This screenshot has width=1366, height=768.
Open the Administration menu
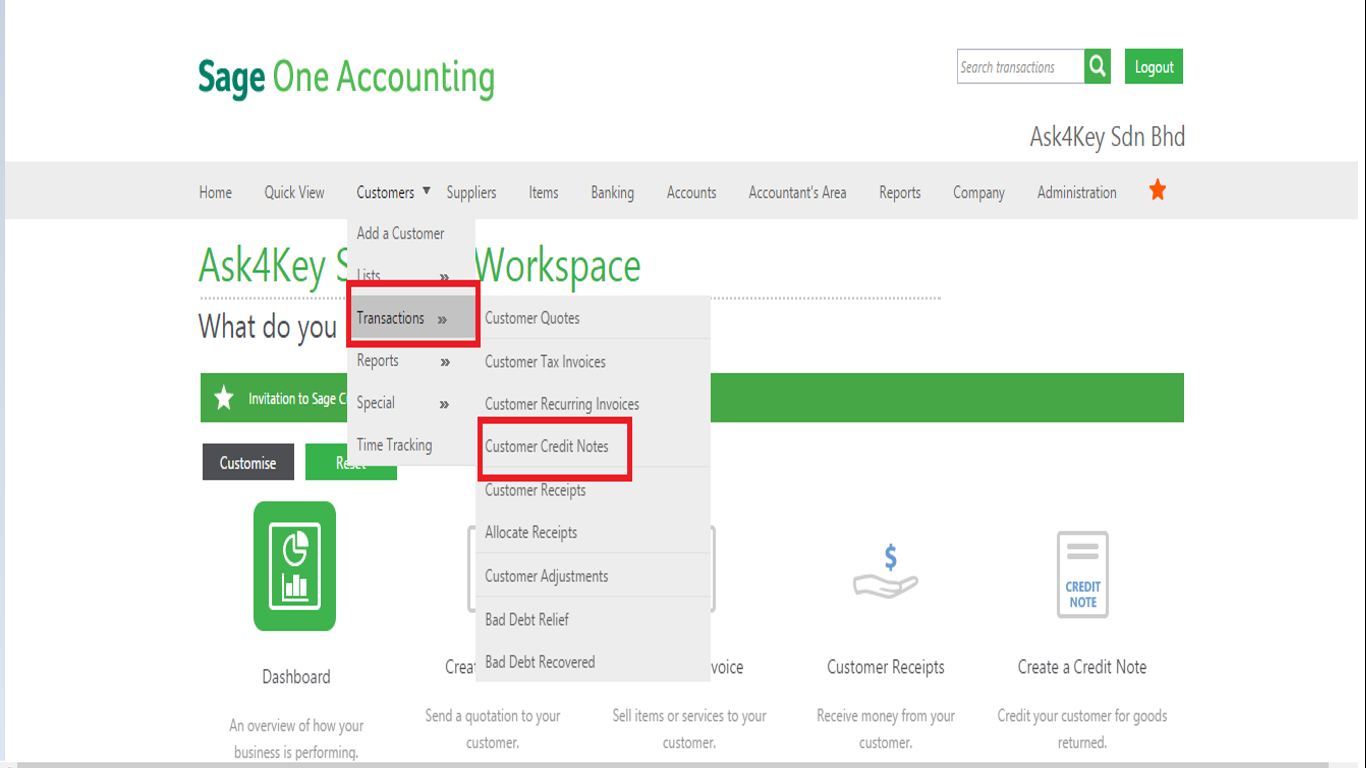point(1076,192)
